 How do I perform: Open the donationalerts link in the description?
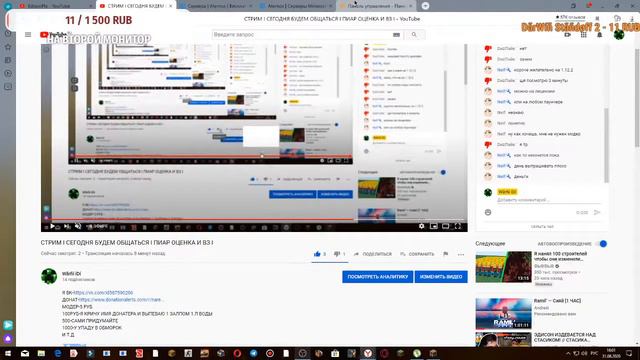coord(121,300)
